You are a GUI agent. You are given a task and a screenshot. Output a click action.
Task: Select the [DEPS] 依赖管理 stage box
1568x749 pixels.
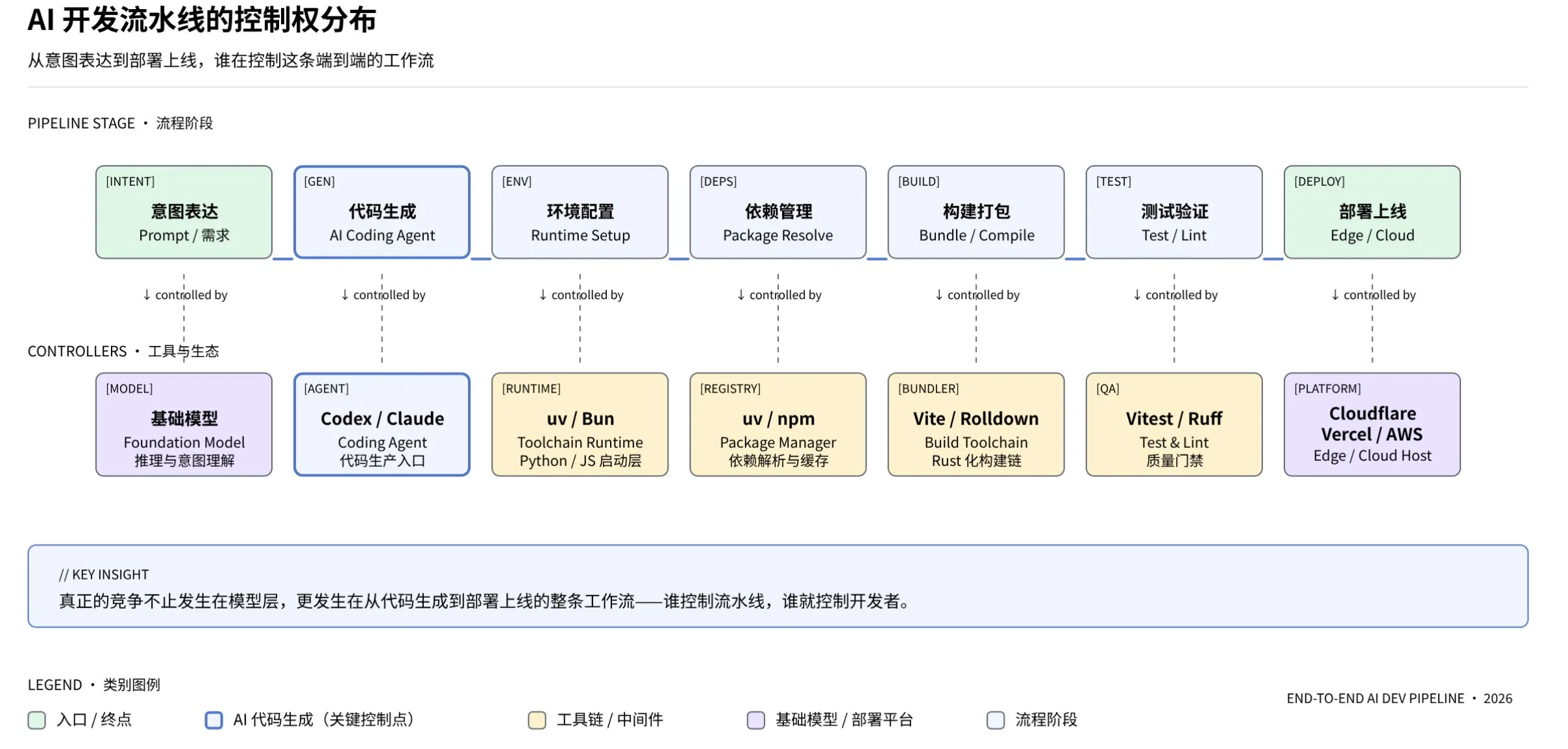tap(778, 212)
